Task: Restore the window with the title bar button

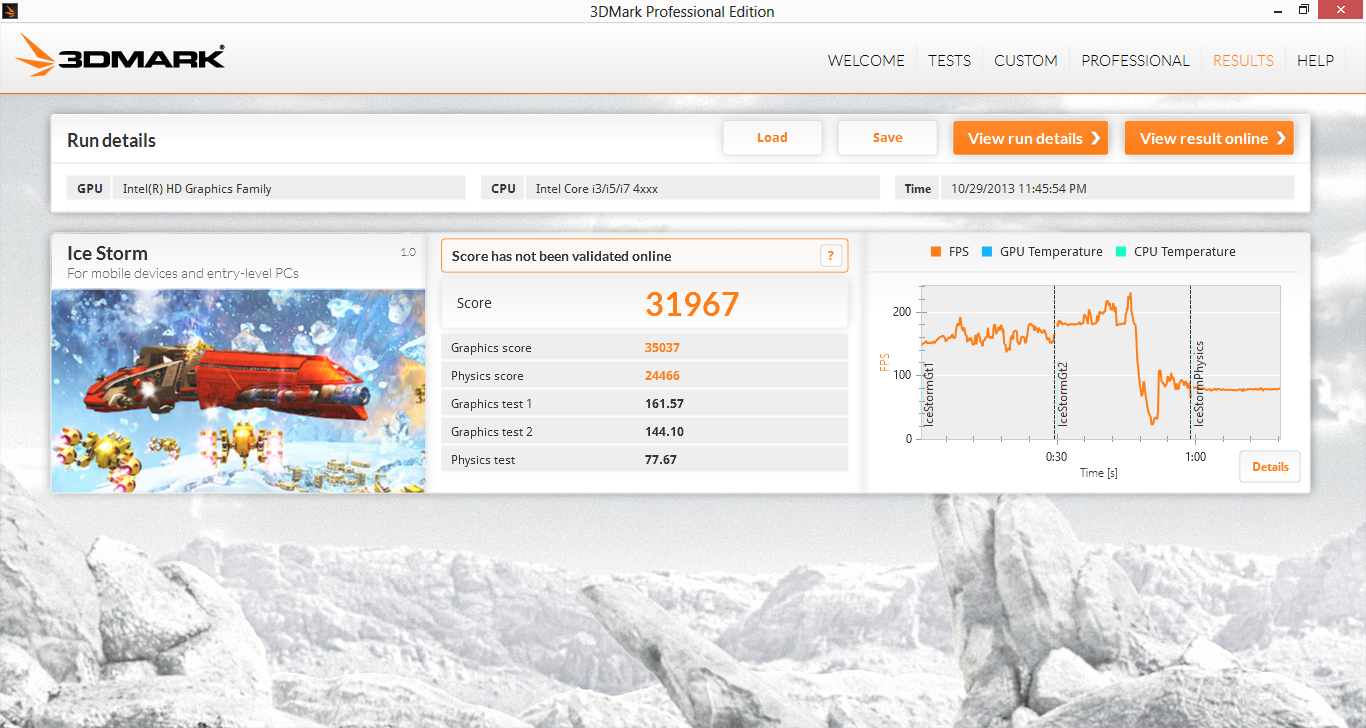Action: click(1304, 10)
